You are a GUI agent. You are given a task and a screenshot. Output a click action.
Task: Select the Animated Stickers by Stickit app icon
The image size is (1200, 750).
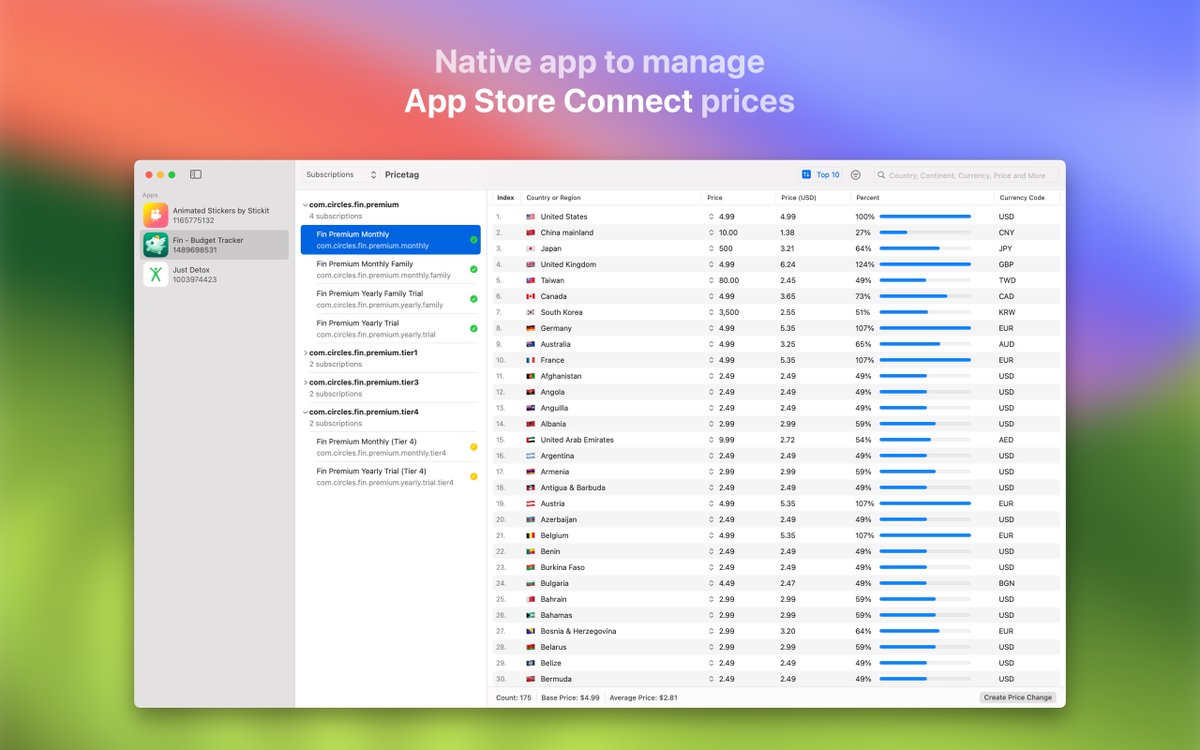pyautogui.click(x=155, y=215)
